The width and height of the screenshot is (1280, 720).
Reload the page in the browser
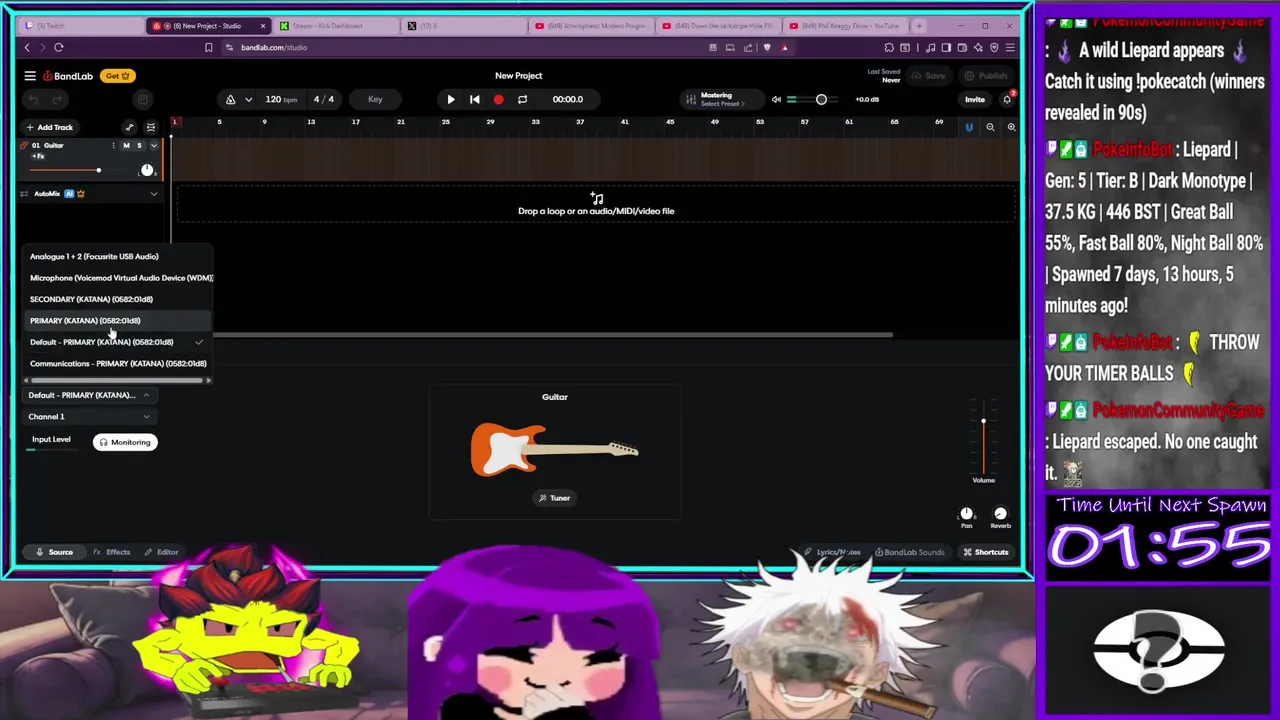(59, 47)
